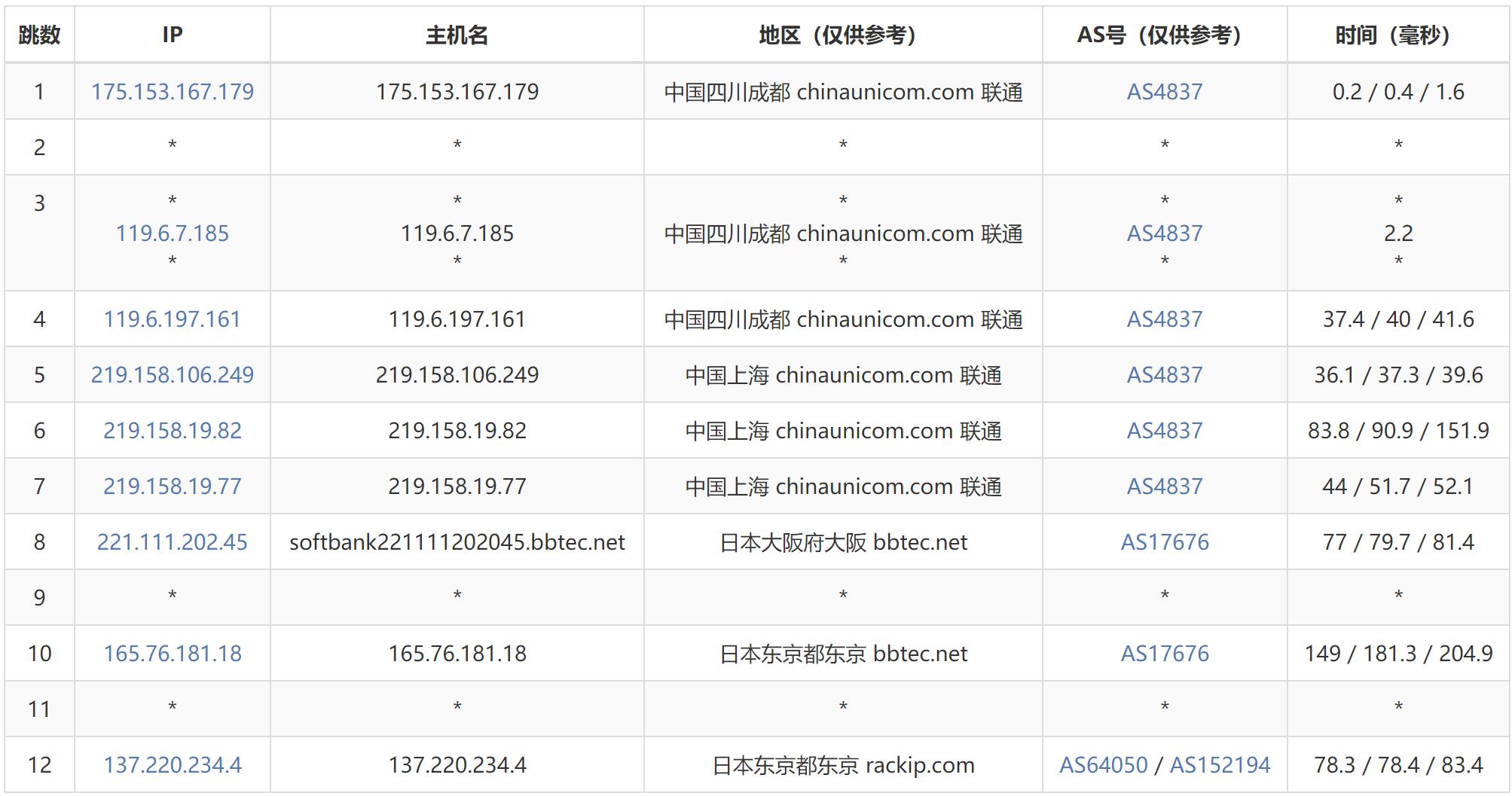1512x796 pixels.
Task: Click AS4837 link in hop 4 row
Action: (x=1165, y=319)
